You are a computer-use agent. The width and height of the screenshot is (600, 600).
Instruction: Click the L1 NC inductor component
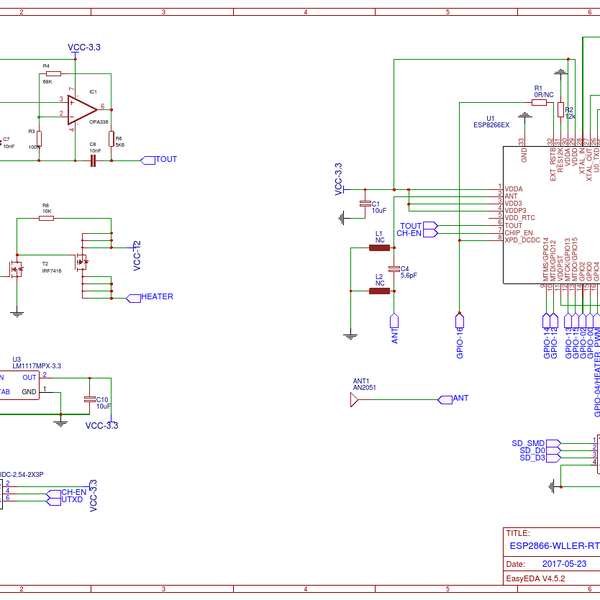(x=380, y=248)
